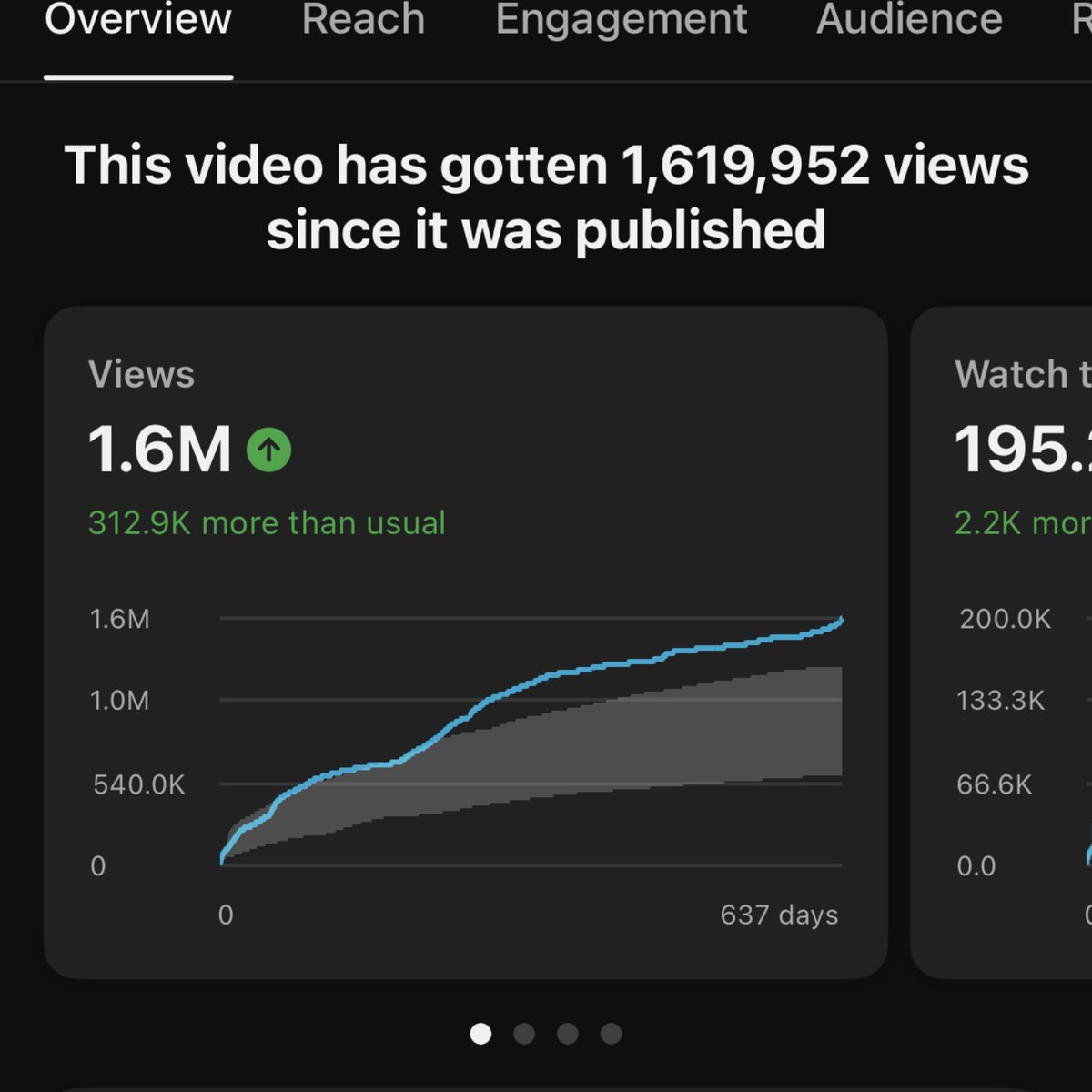The height and width of the screenshot is (1092, 1092).
Task: Tap the '200.0K' watch time axis label
Action: (x=1005, y=619)
